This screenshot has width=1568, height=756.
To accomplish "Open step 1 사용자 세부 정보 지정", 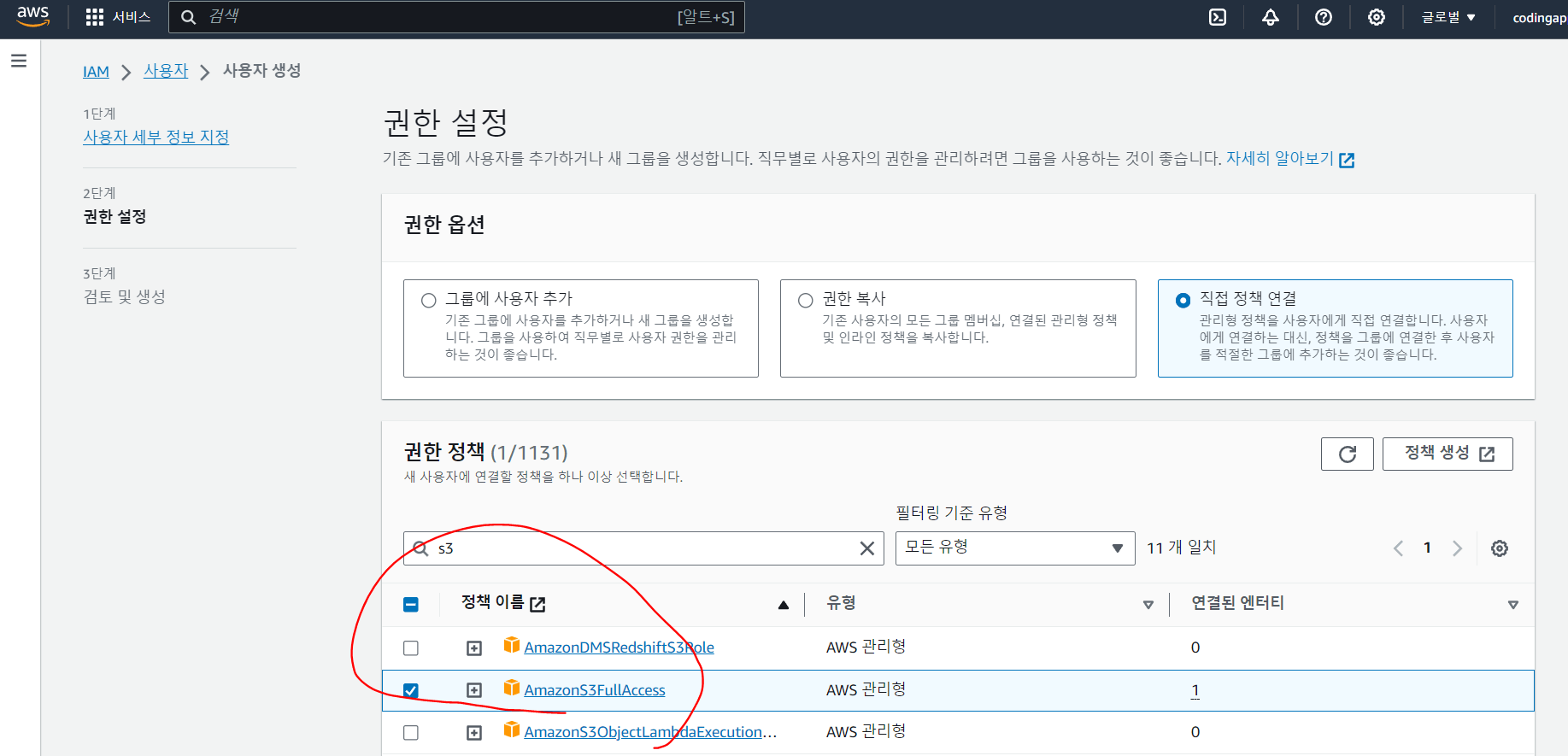I will 156,137.
